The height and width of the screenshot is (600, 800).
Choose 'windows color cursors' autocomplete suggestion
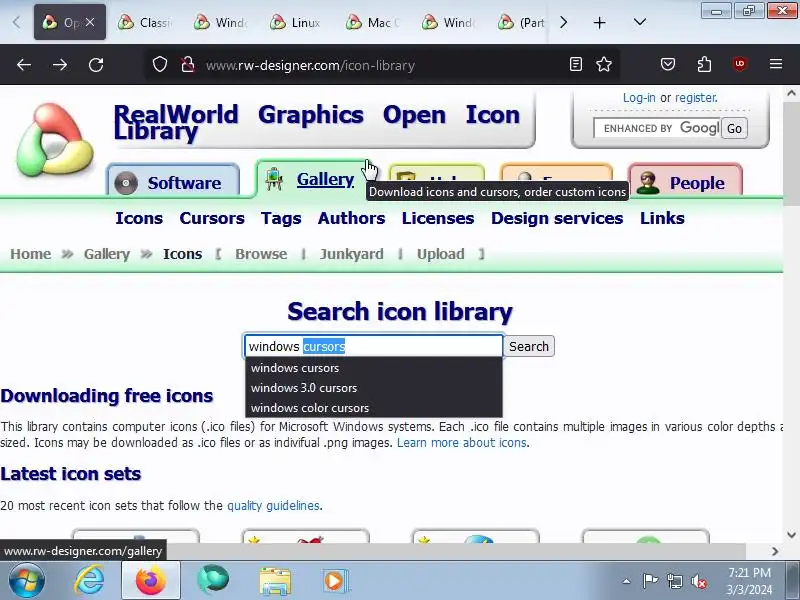[x=373, y=408]
